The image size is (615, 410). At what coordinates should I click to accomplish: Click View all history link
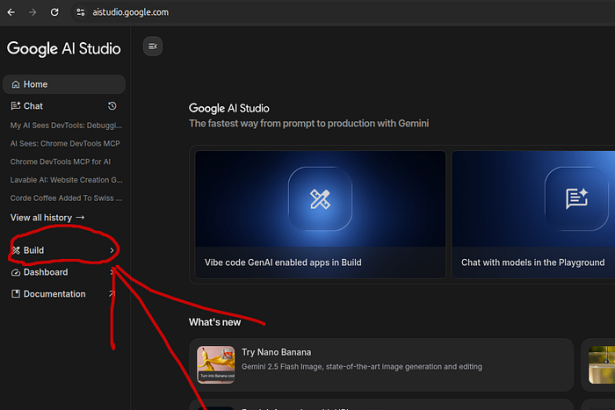click(x=47, y=217)
